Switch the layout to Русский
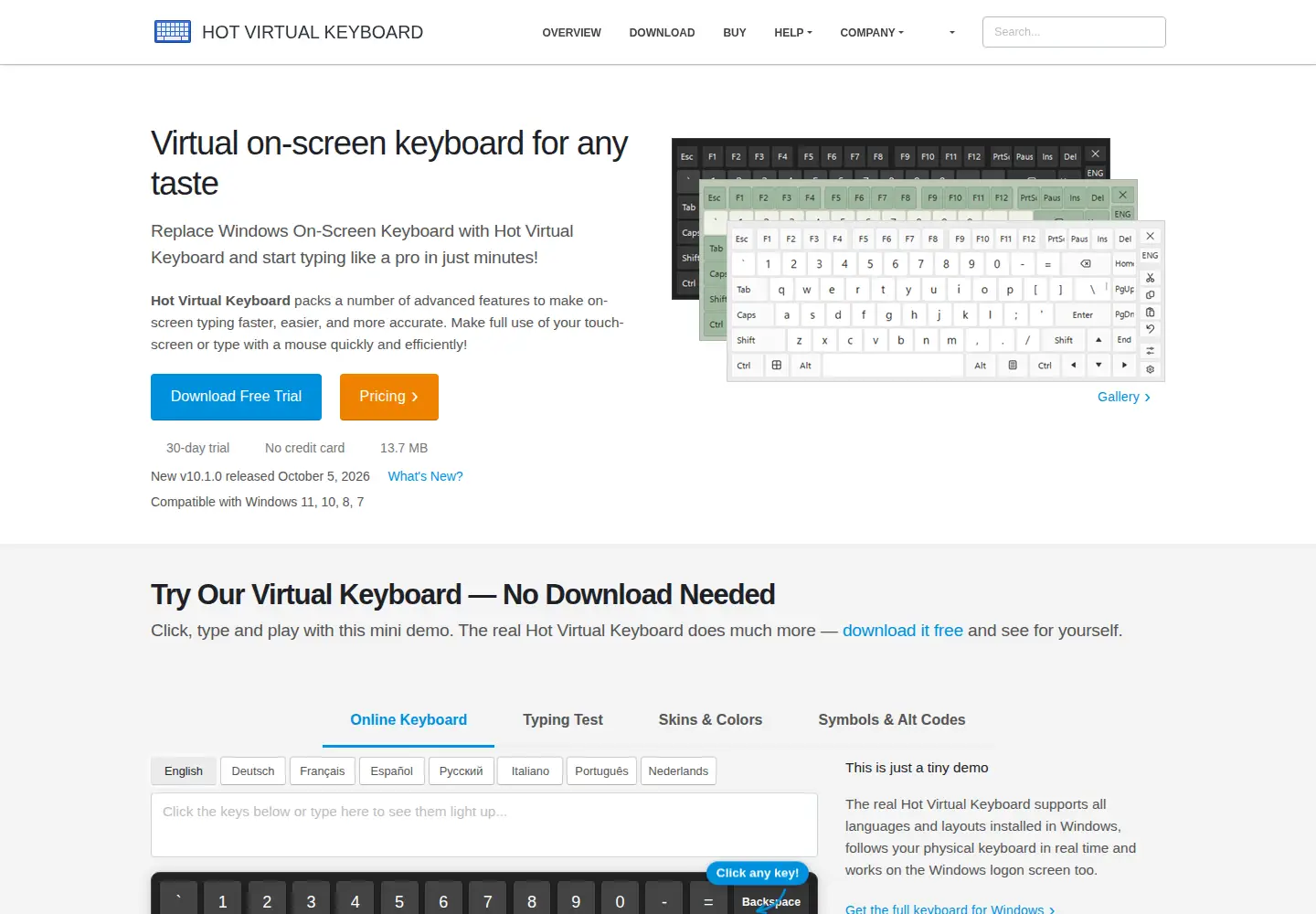The height and width of the screenshot is (914, 1316). click(x=462, y=771)
